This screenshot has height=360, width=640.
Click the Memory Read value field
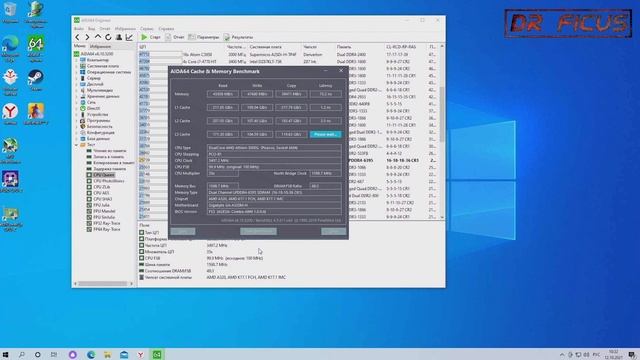tap(222, 94)
